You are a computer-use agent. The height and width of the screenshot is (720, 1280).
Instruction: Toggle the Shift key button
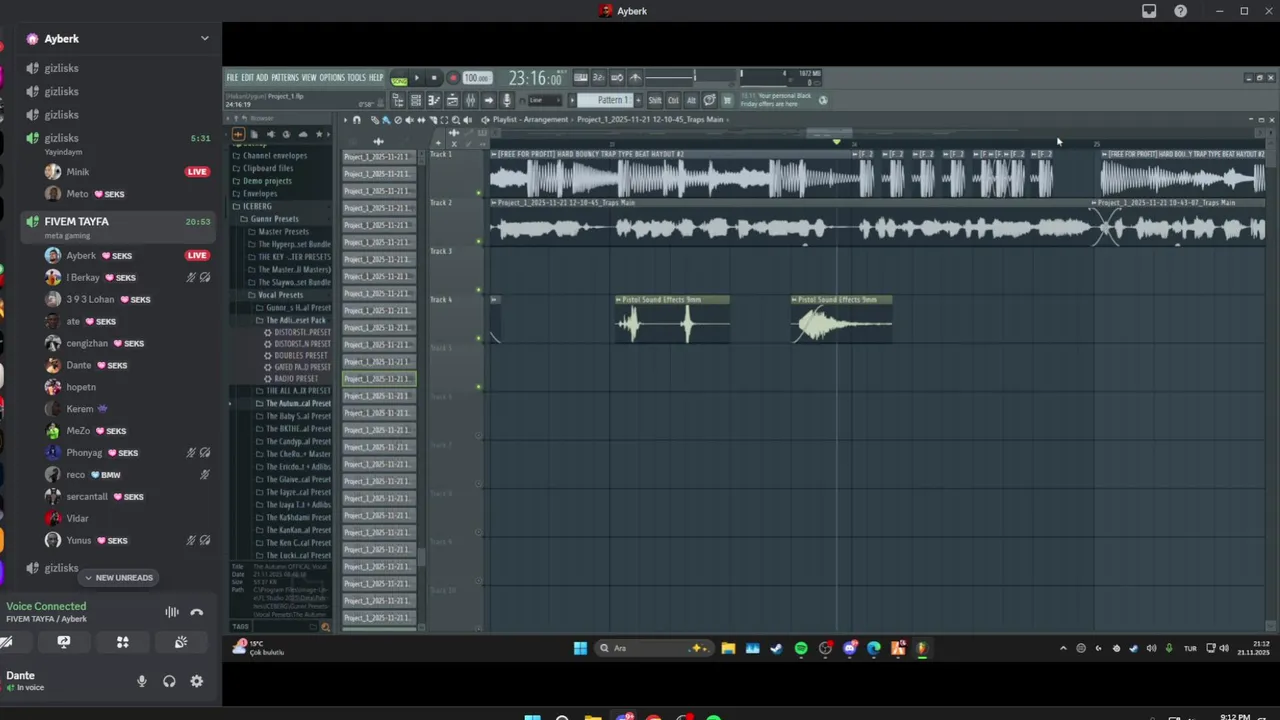654,100
